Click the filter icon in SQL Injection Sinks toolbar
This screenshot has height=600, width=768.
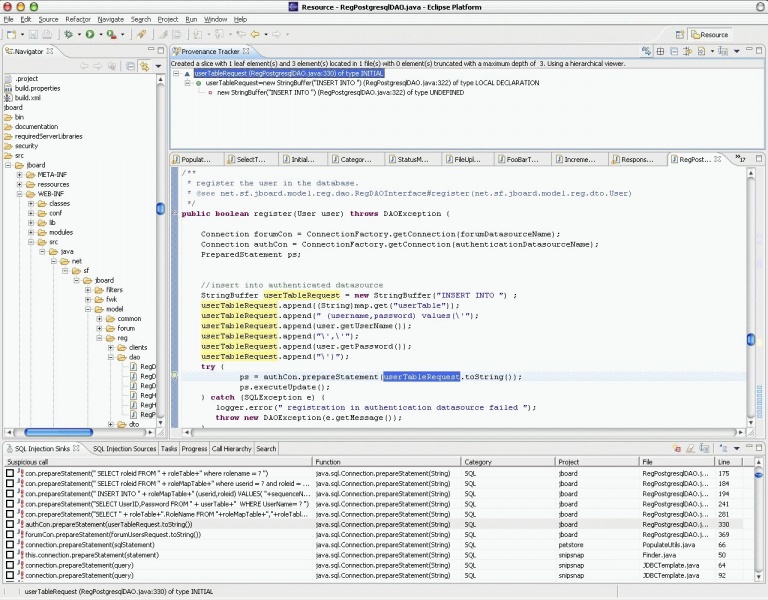click(x=723, y=448)
